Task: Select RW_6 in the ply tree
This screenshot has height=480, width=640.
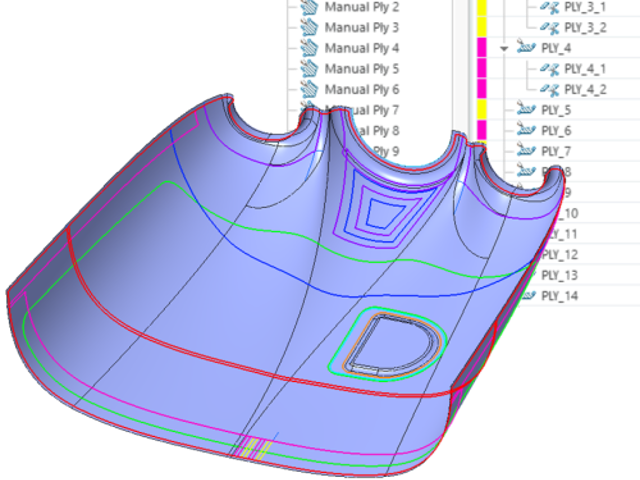Action: coord(556,131)
